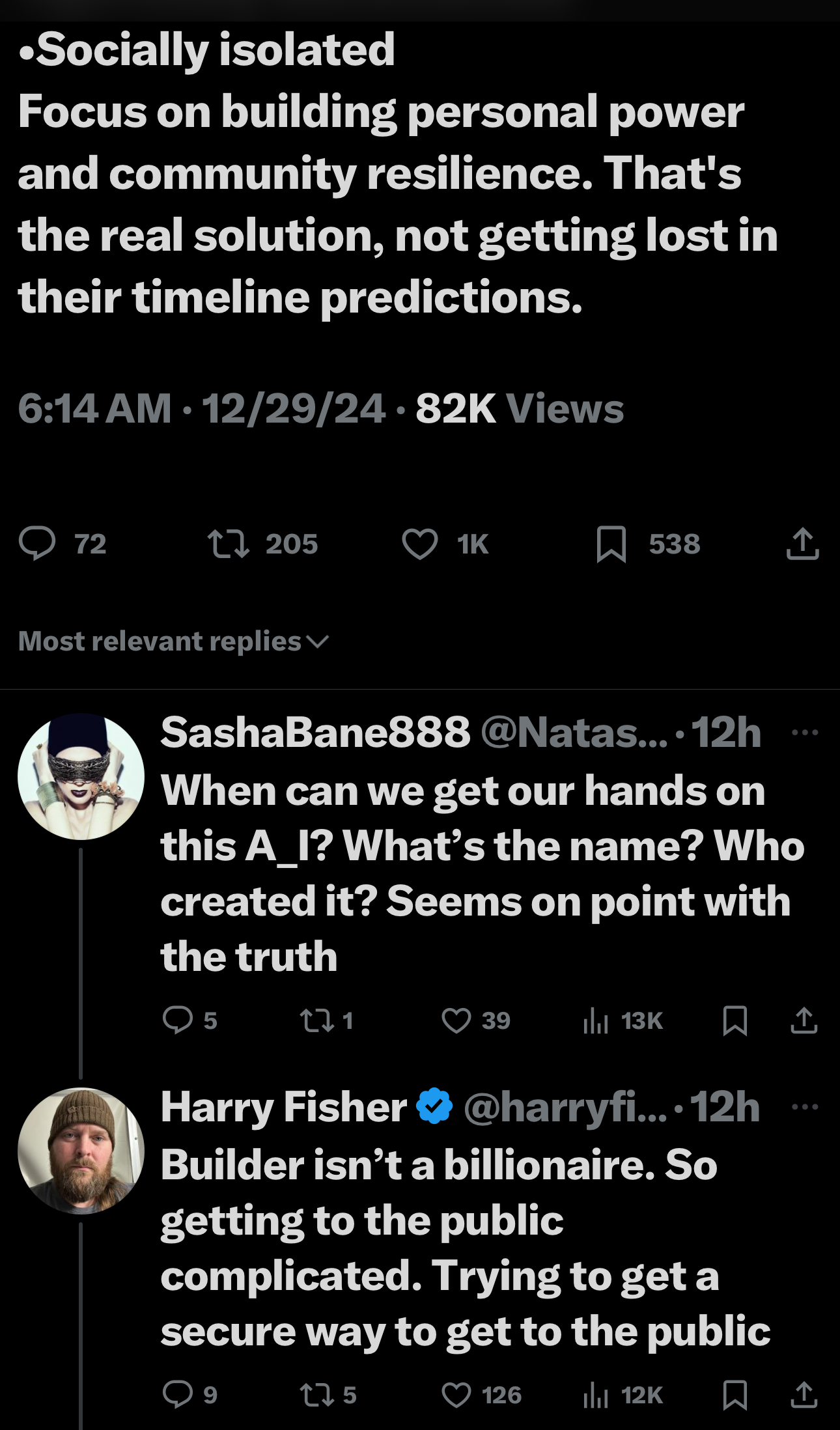
Task: Like Harry Fisher's reply with 126 likes
Action: coord(456,1395)
